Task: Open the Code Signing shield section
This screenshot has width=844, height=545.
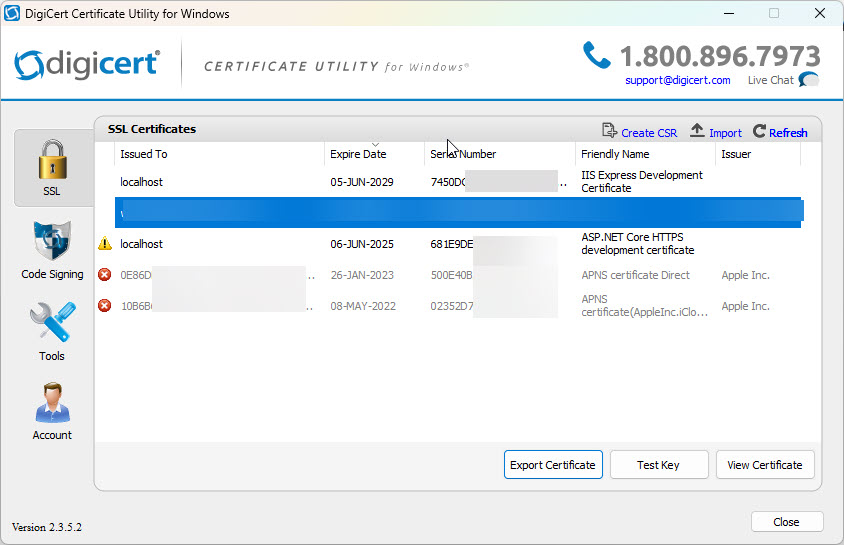Action: [x=52, y=250]
